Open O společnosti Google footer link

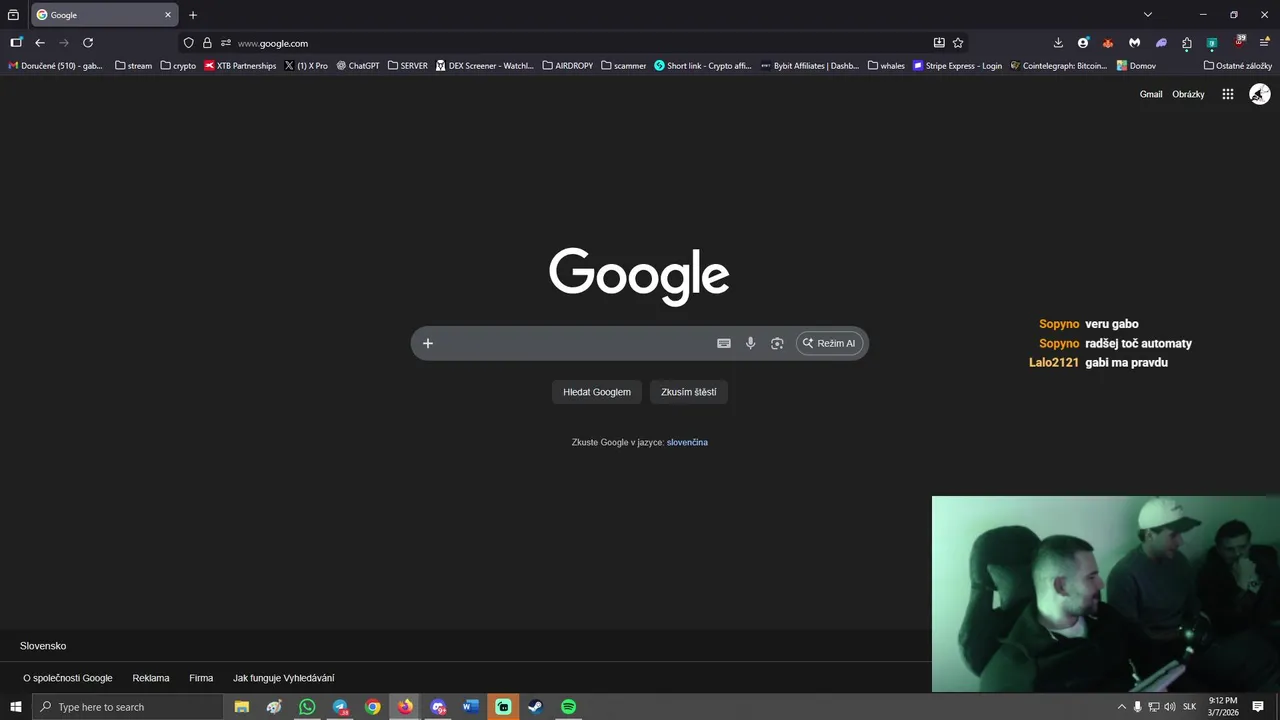(x=68, y=678)
